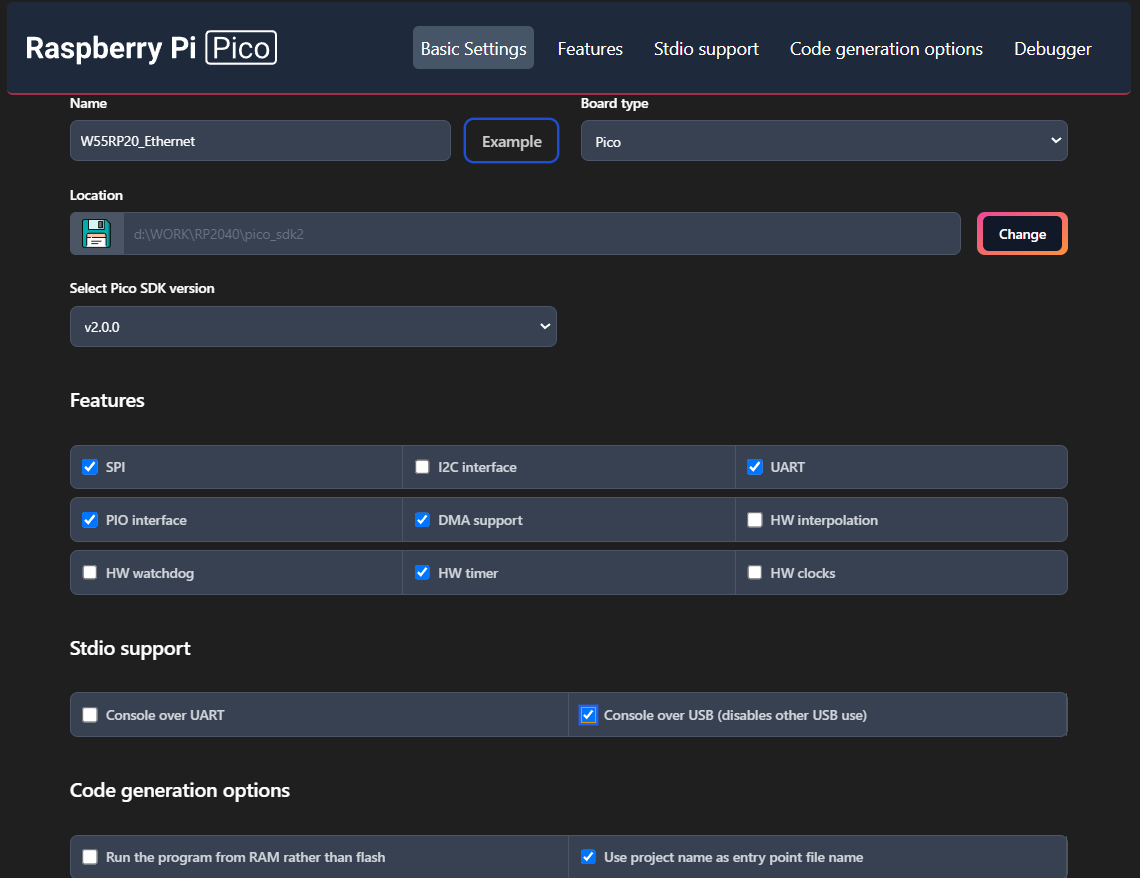Click the Select Pico SDK version label
This screenshot has width=1140, height=878.
142,288
